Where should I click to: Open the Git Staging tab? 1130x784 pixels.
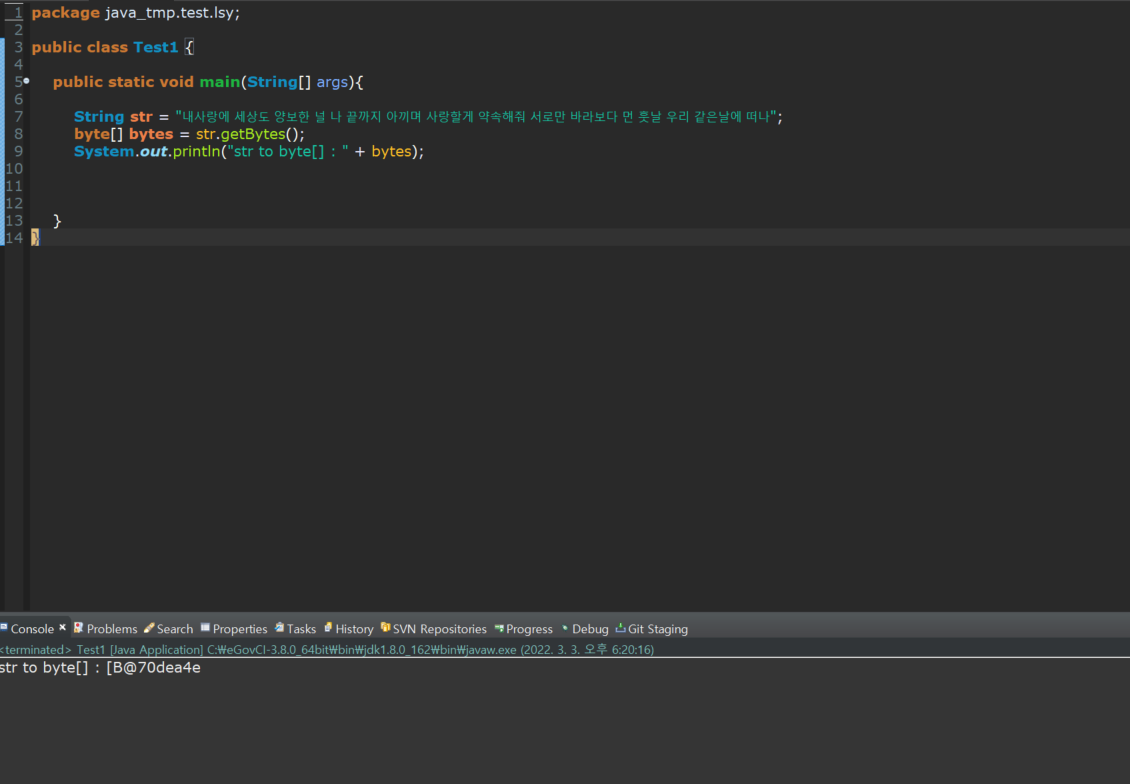tap(651, 628)
